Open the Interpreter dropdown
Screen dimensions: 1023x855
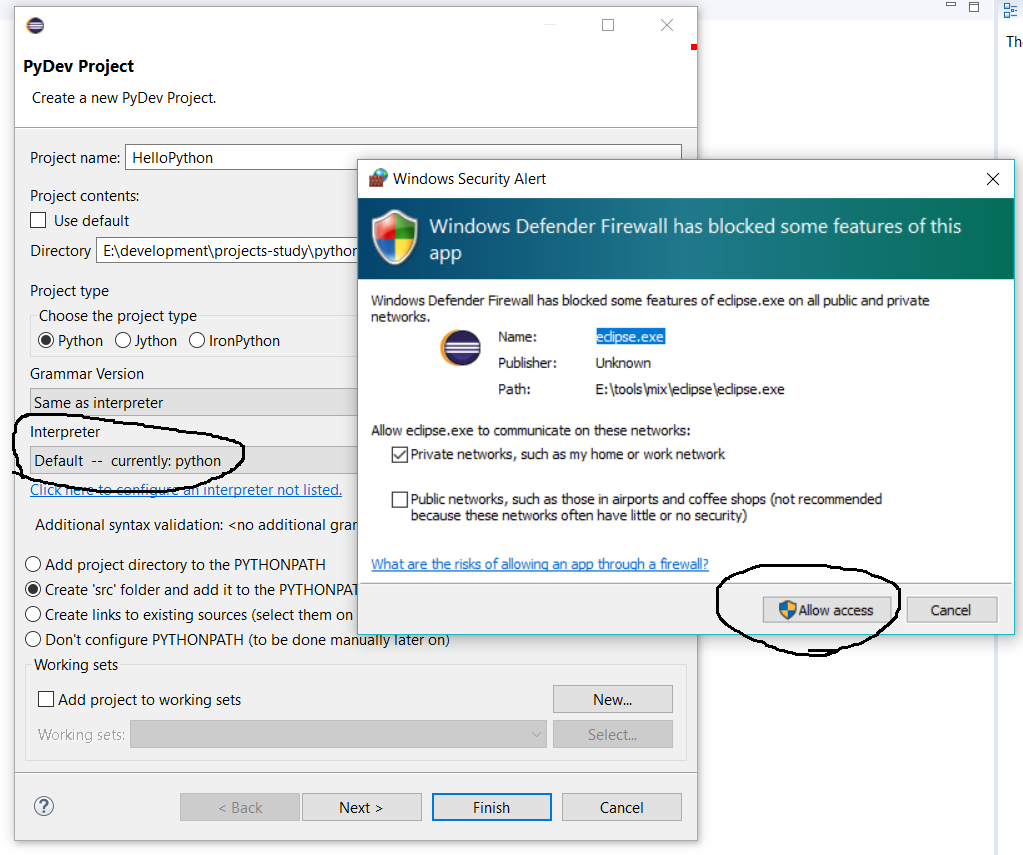tap(194, 460)
